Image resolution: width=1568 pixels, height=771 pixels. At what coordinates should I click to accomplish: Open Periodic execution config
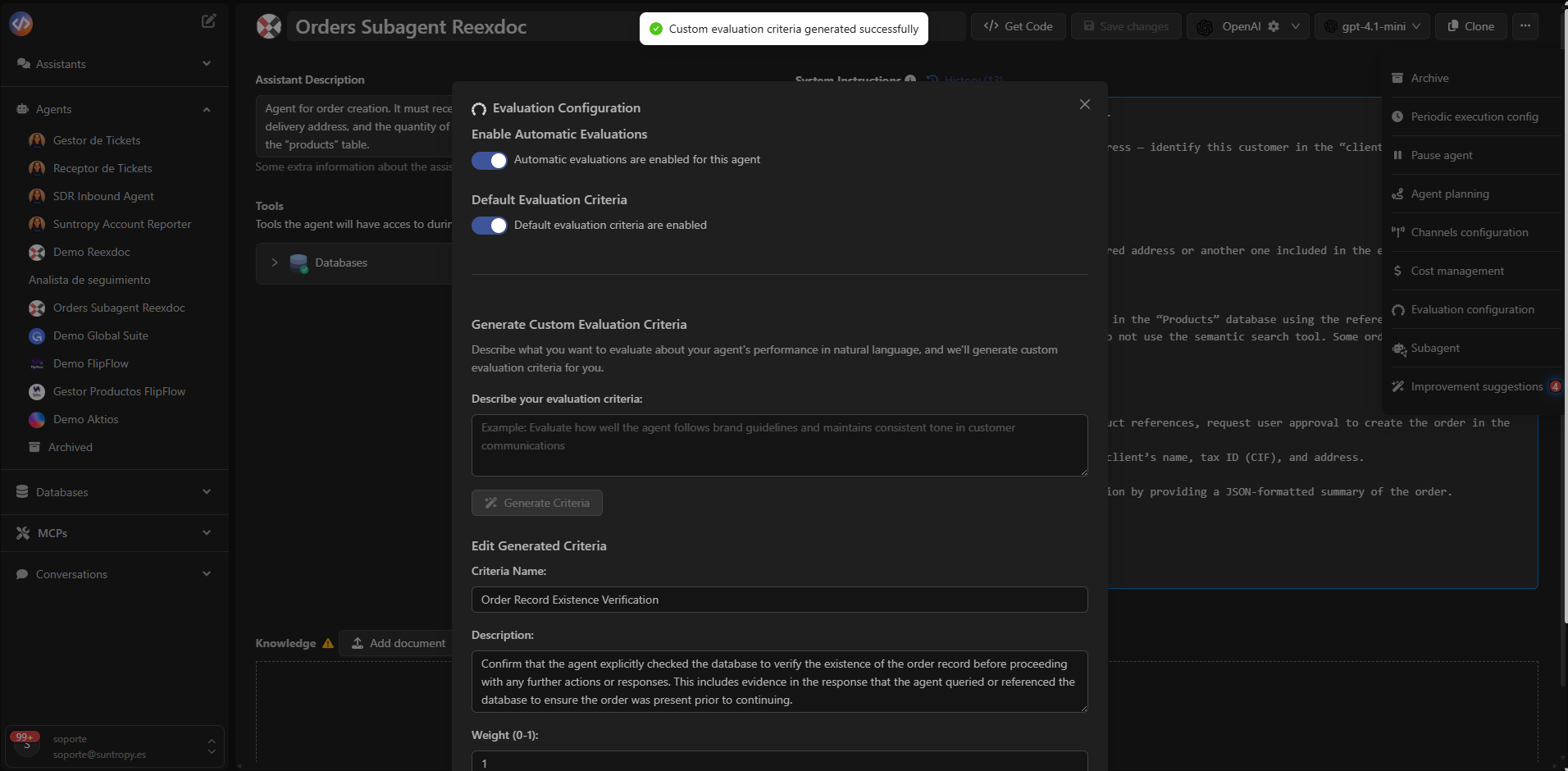click(x=1473, y=116)
